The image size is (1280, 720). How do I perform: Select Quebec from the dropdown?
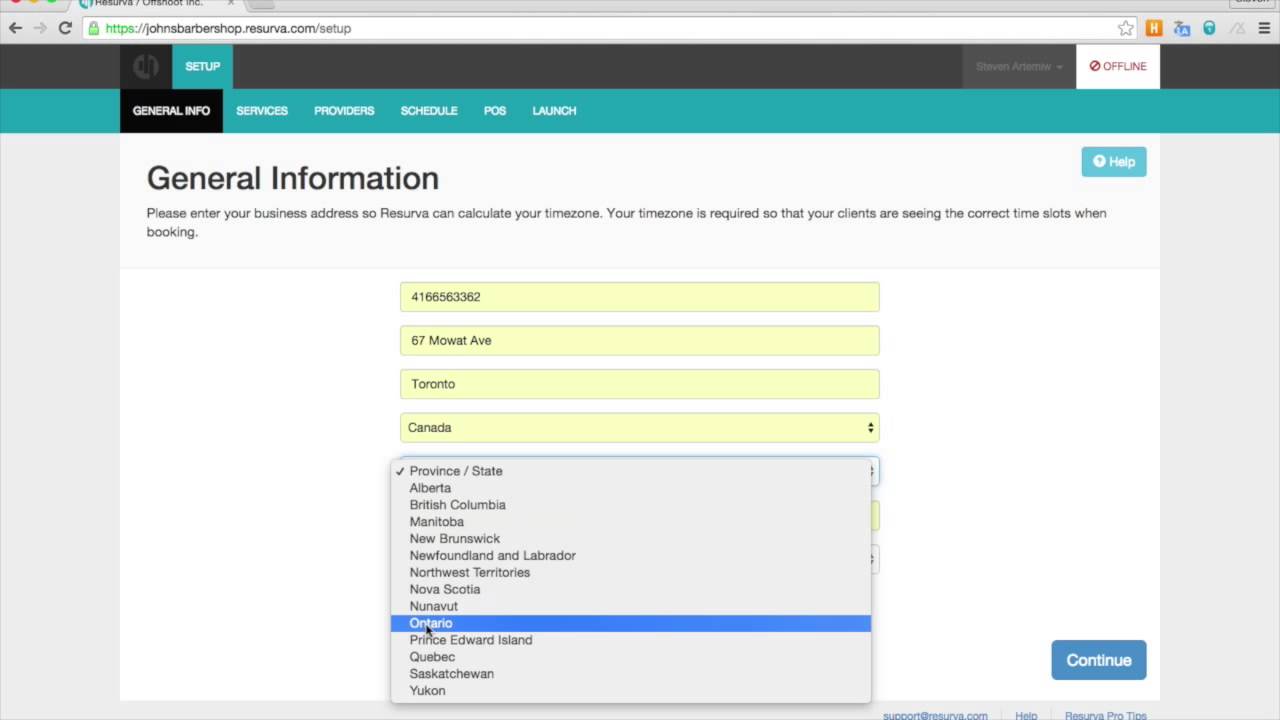[631, 657]
